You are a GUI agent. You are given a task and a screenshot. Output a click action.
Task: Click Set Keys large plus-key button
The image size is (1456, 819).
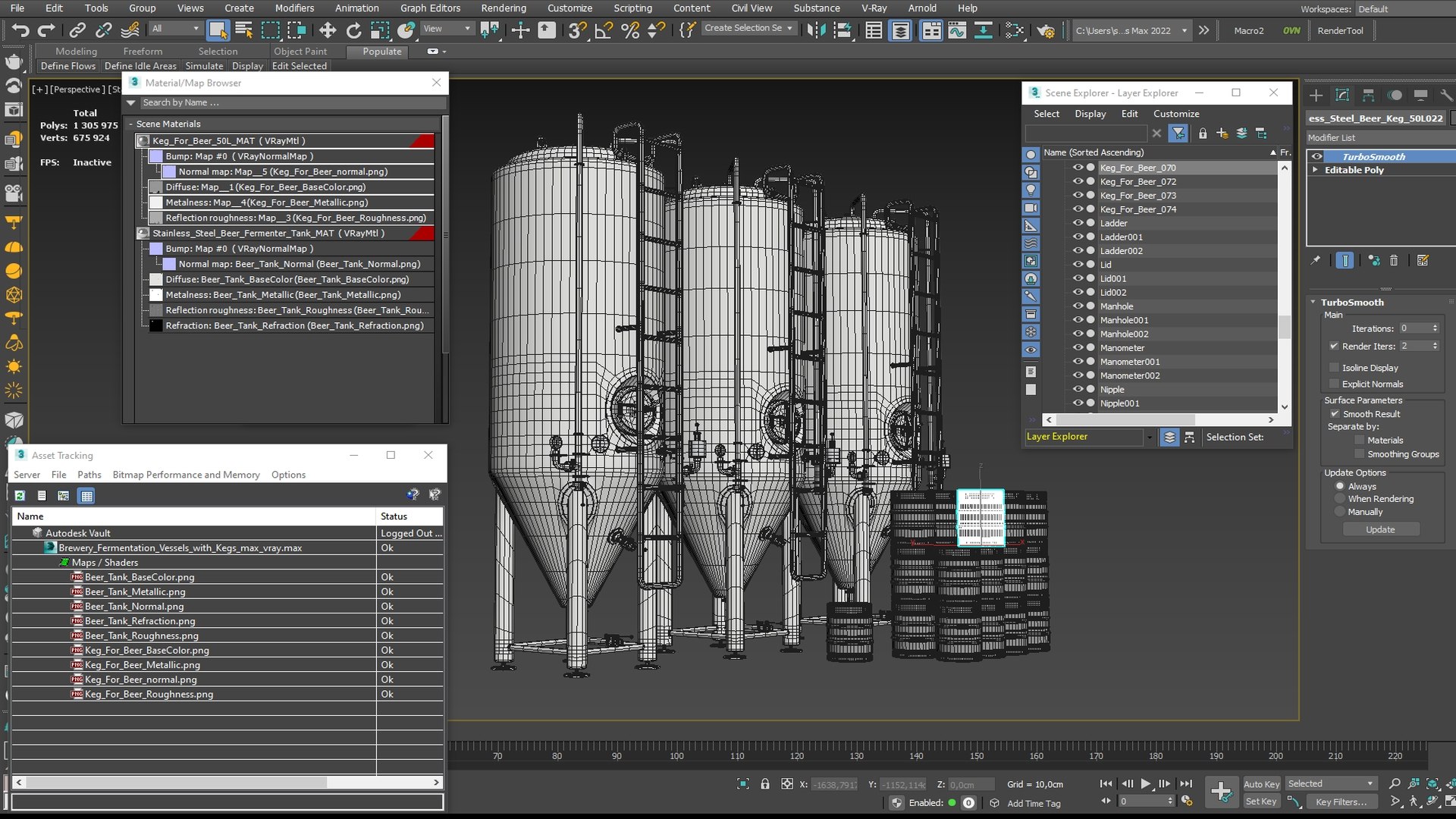(x=1221, y=792)
